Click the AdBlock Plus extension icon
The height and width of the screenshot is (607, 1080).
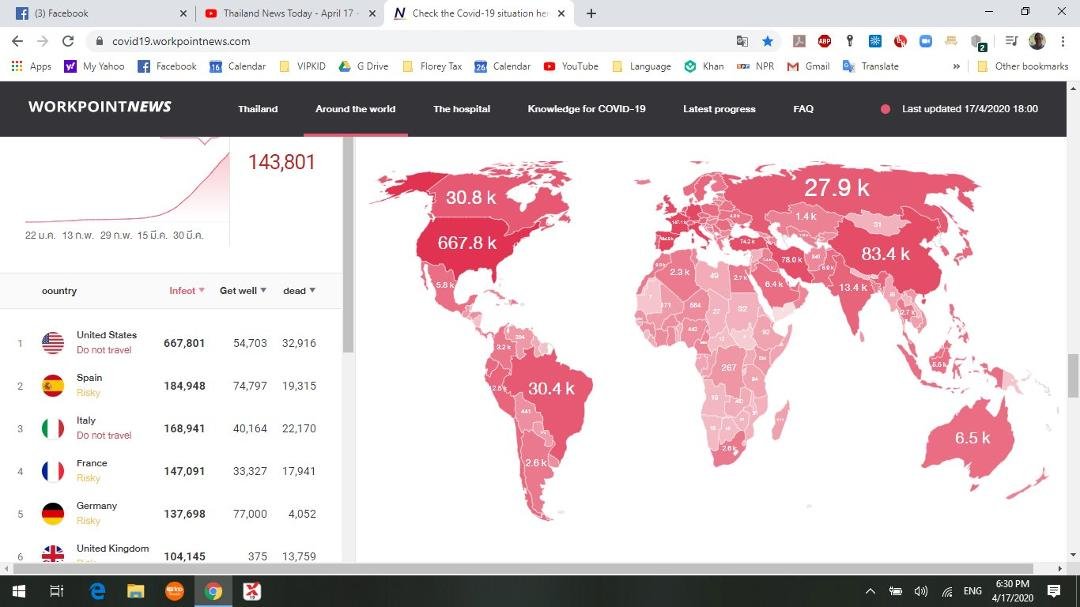824,41
